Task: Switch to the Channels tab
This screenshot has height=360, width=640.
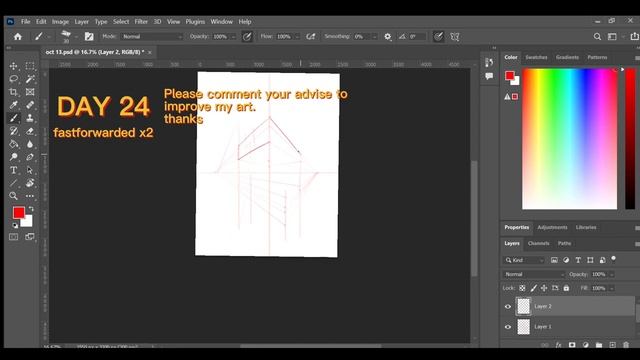Action: [538, 243]
